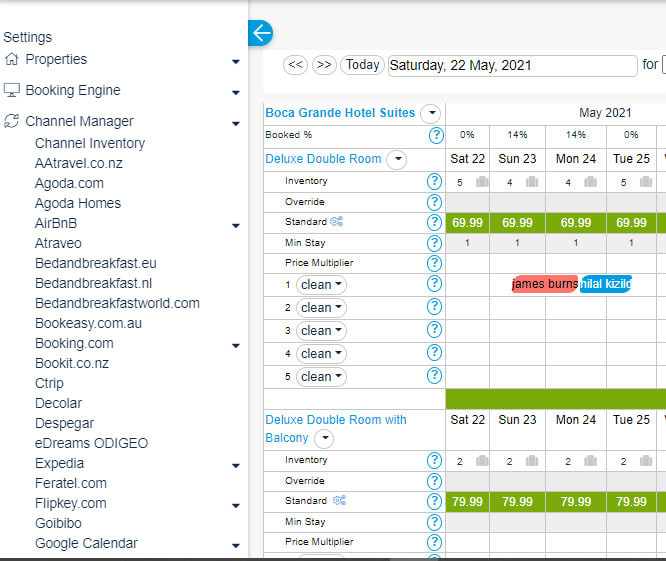Click linked-rate gears icon beside Standard 79.99 row
Viewport: 666px width, 561px height.
339,500
